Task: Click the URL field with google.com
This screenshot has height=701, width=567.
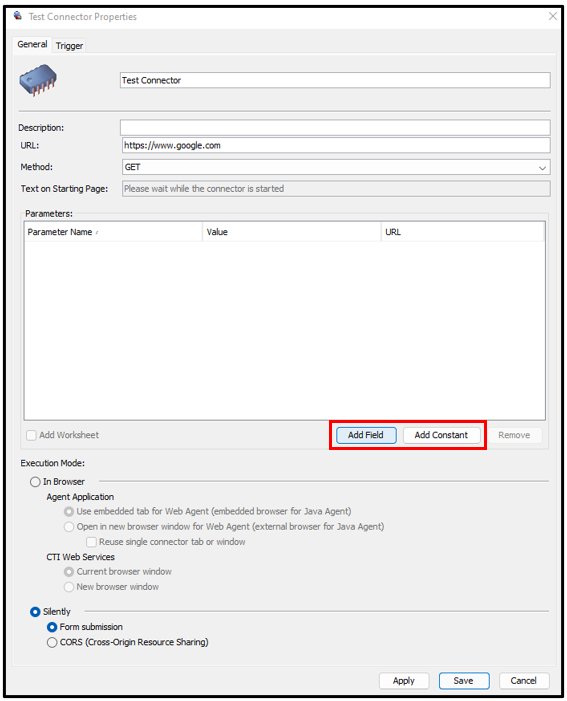Action: [x=336, y=145]
